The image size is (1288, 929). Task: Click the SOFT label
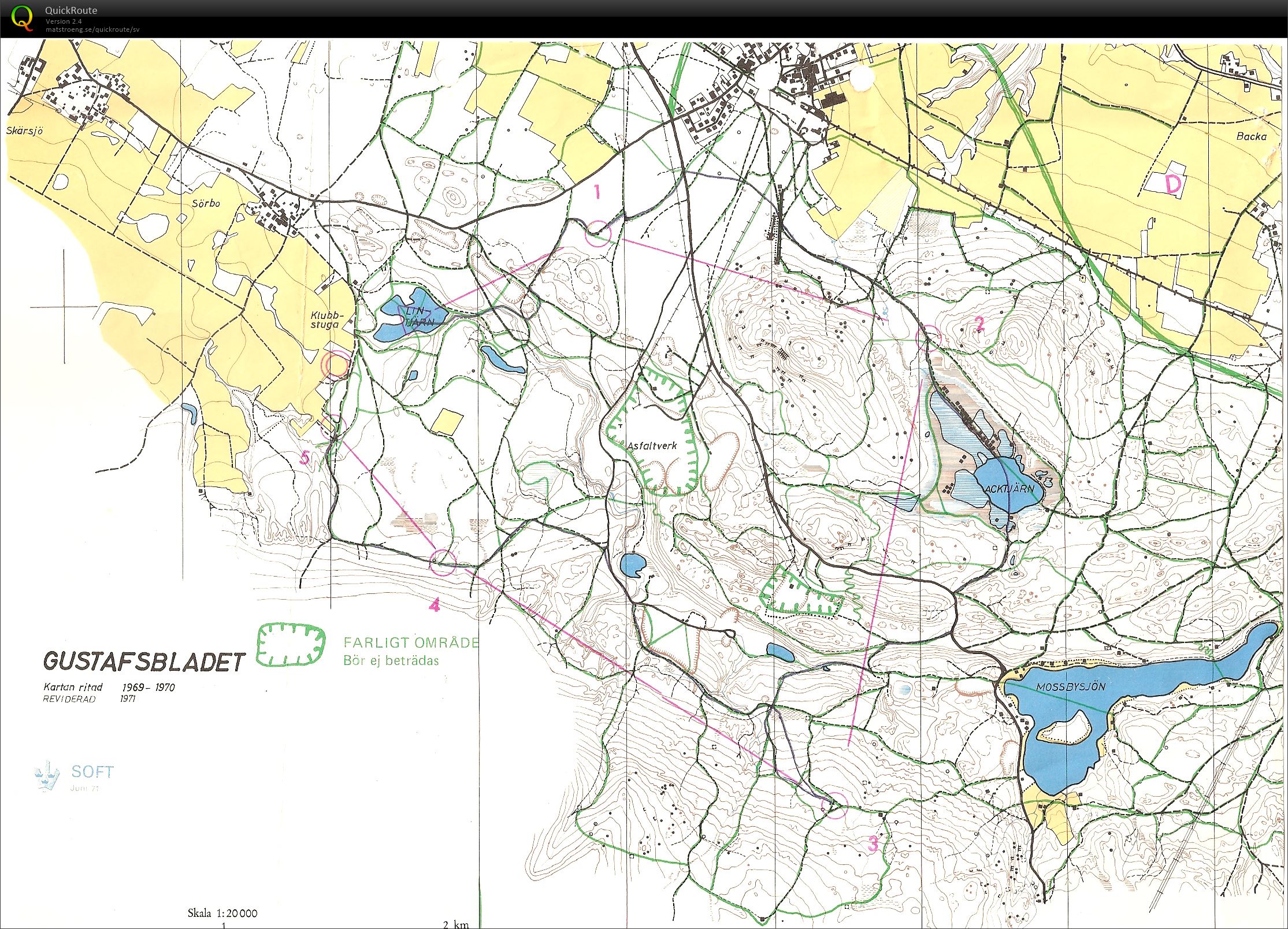click(x=92, y=771)
